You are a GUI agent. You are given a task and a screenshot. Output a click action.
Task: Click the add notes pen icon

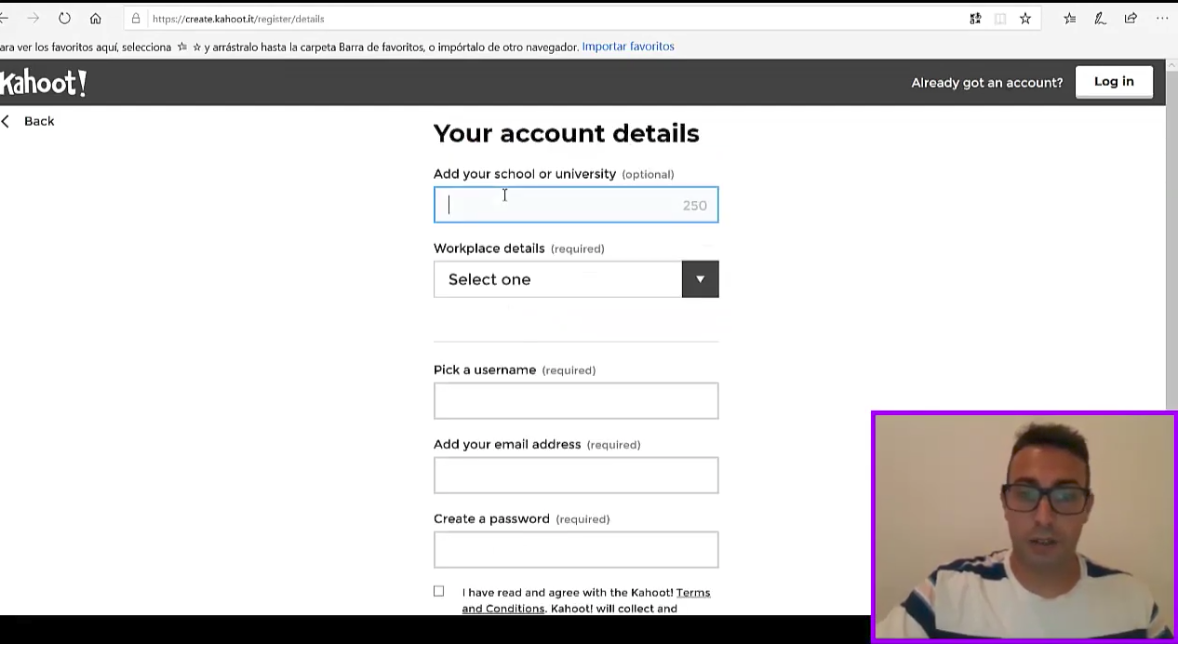[1100, 19]
